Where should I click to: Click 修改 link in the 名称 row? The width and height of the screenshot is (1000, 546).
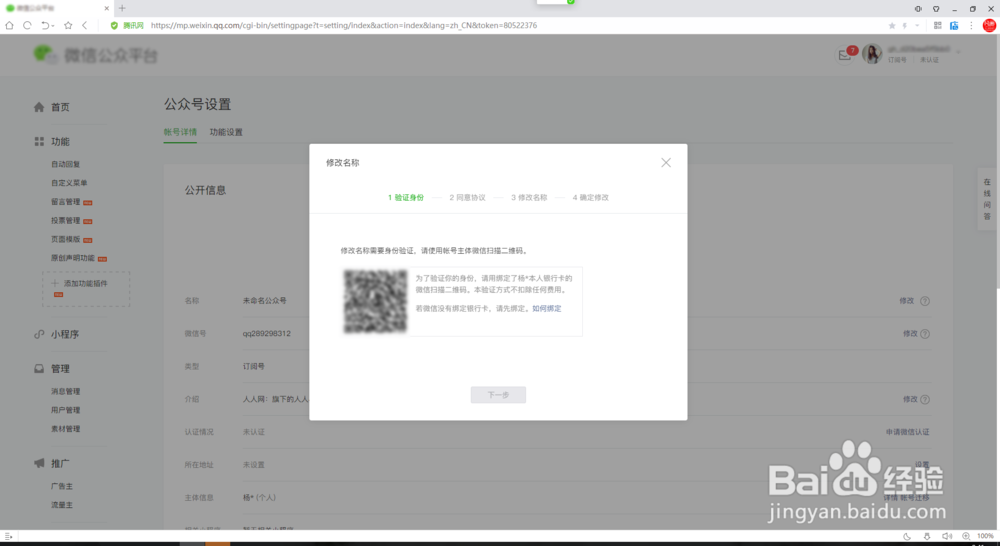[906, 301]
